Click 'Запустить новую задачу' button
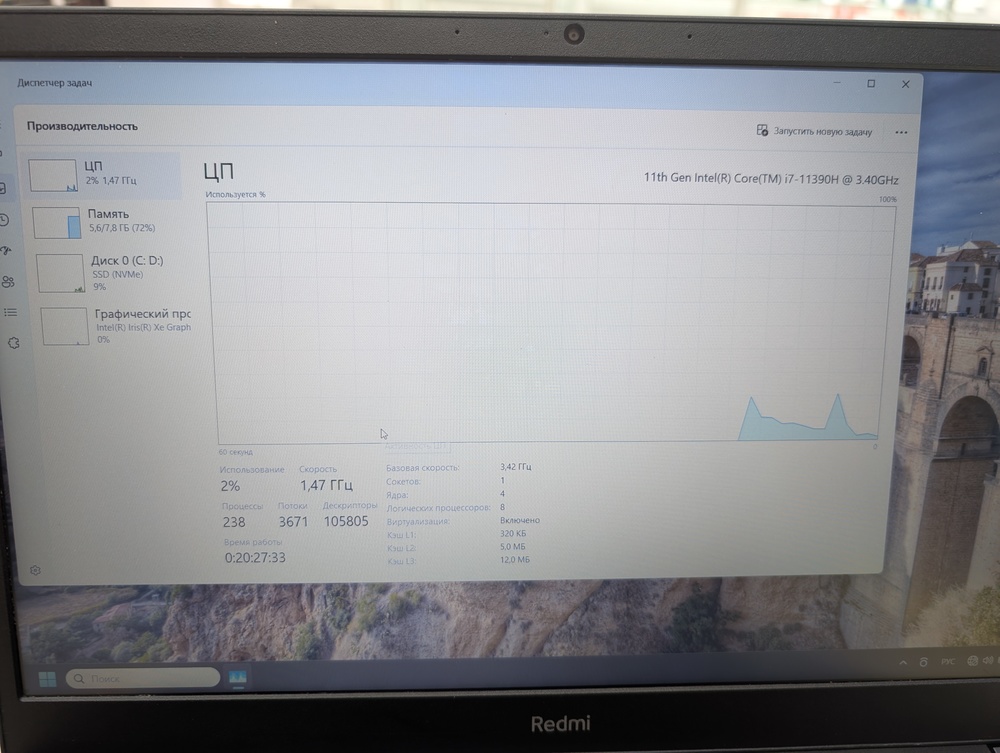The width and height of the screenshot is (1000, 753). tap(814, 131)
